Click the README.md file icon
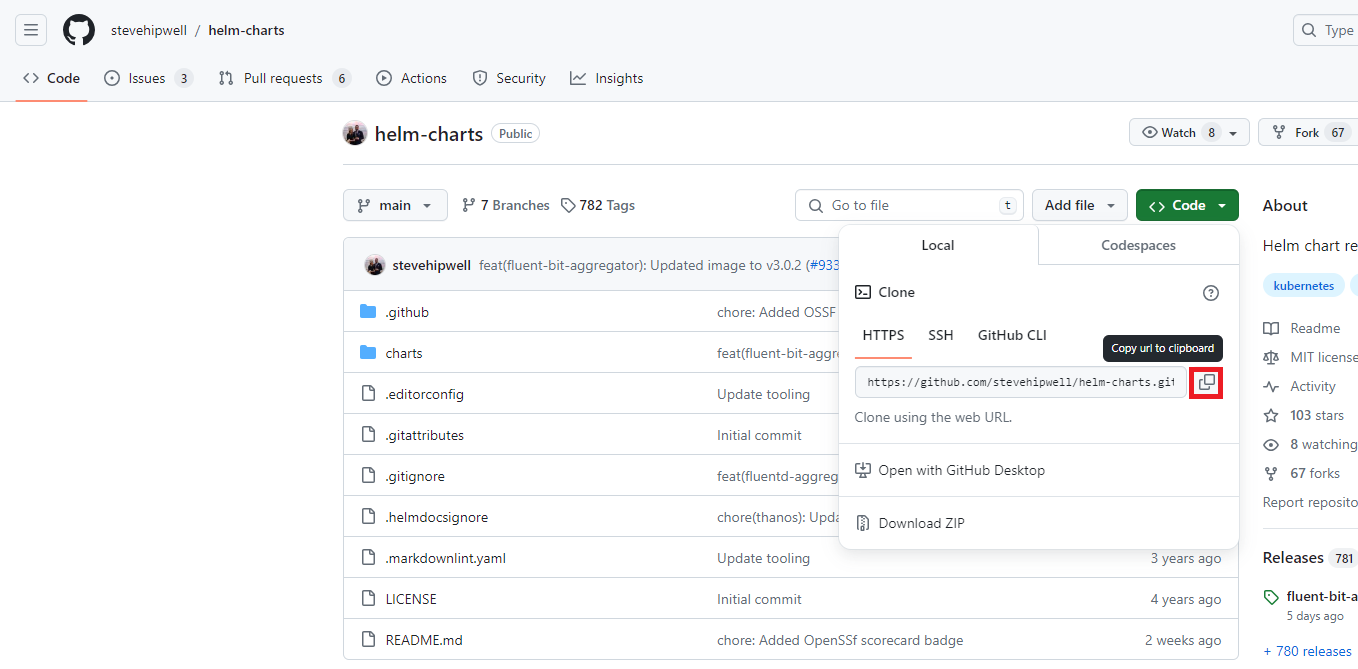This screenshot has width=1358, height=669. click(368, 640)
